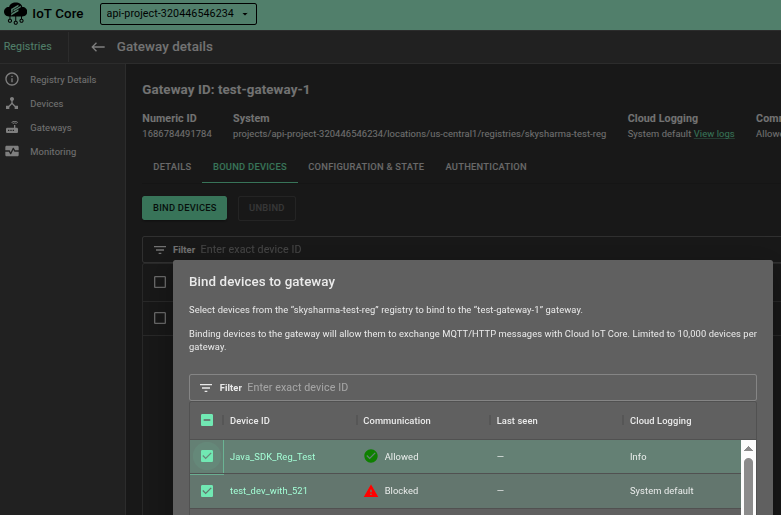Screen dimensions: 781x515
Task: Open the Authentication tab
Action: tap(486, 167)
